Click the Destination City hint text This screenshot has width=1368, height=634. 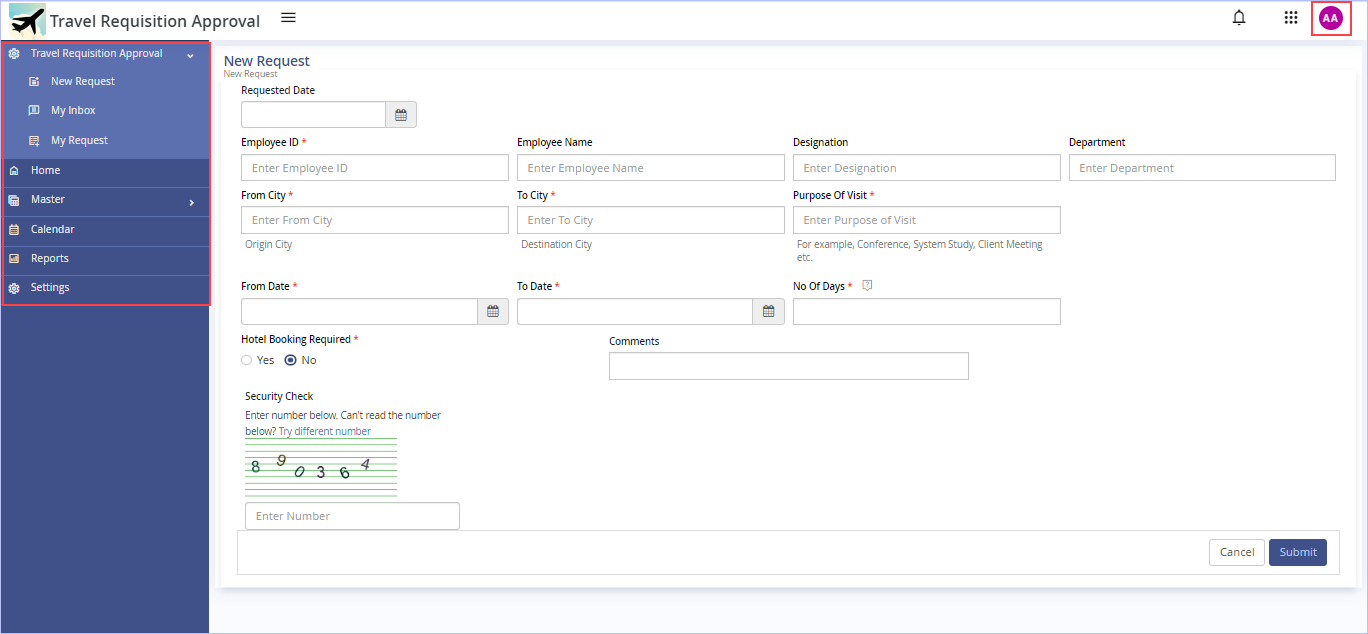[x=556, y=244]
